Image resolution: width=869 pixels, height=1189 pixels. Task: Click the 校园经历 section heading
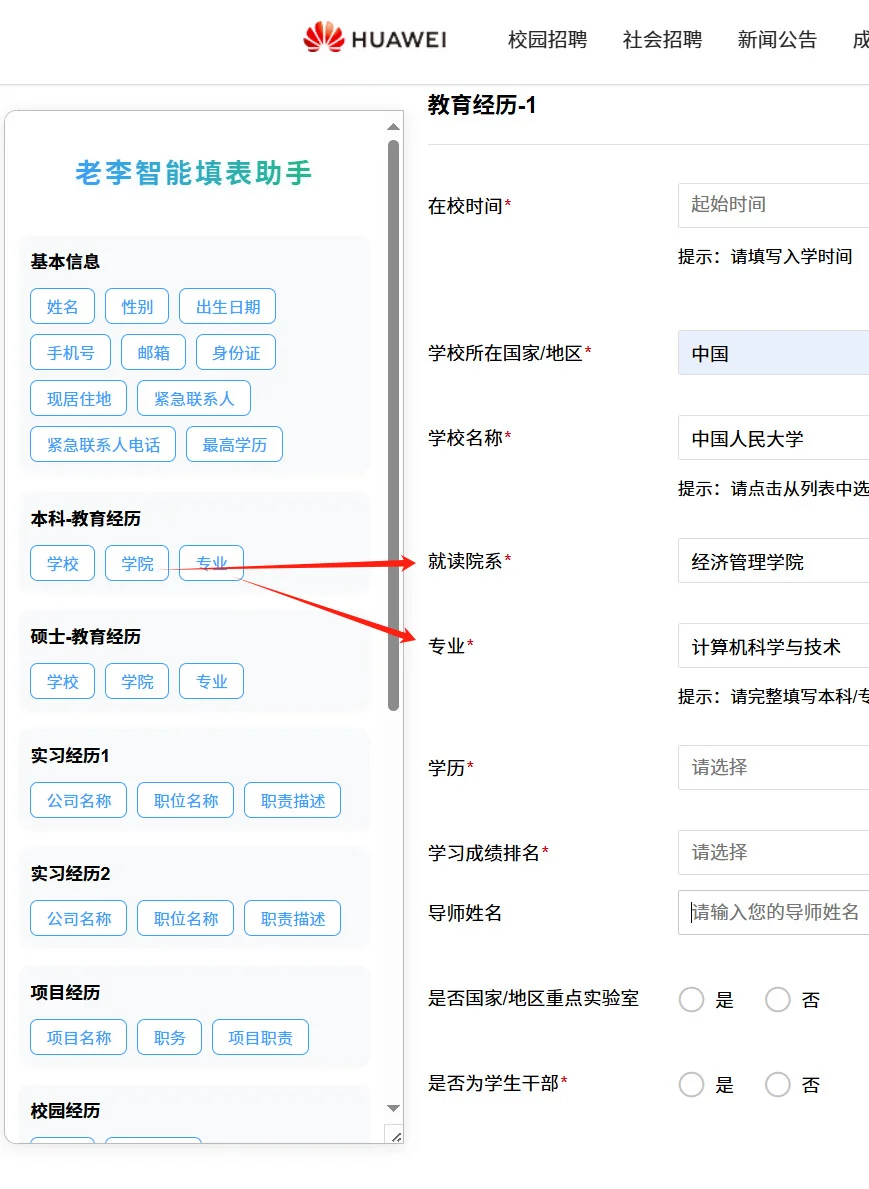[x=65, y=1111]
